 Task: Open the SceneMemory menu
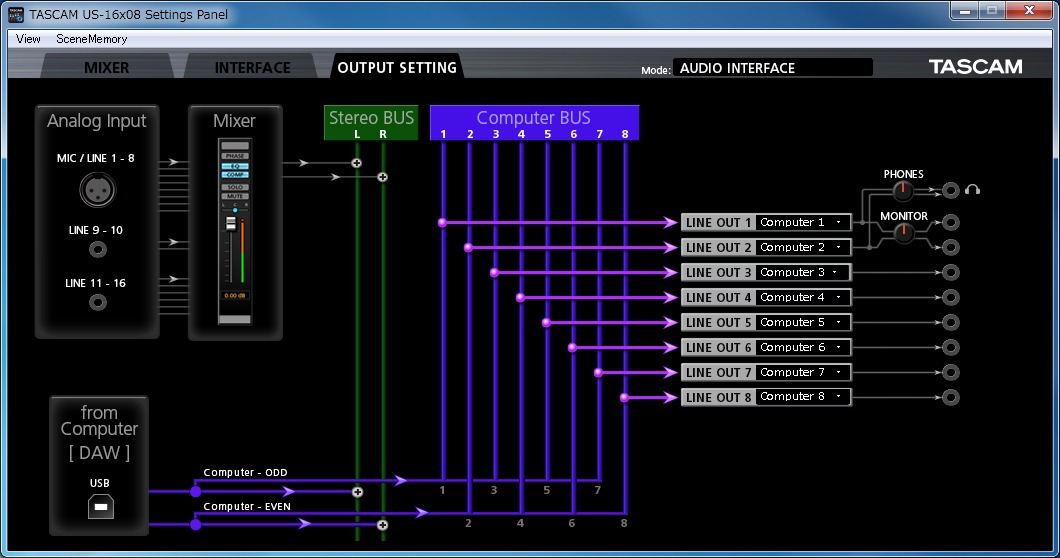[91, 39]
